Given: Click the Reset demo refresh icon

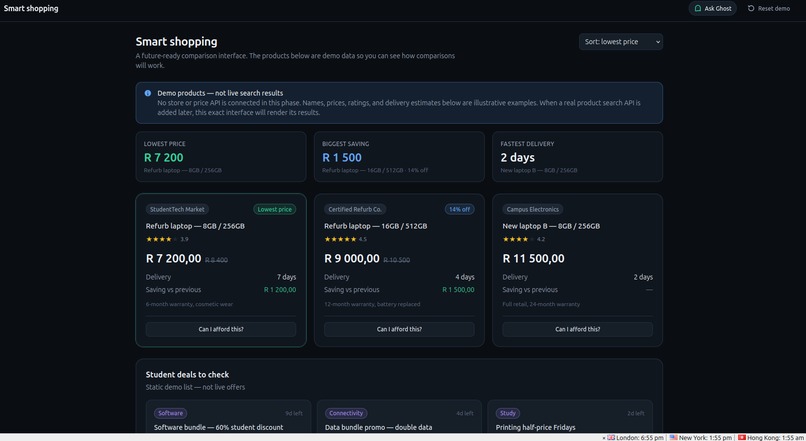Looking at the screenshot, I should tap(751, 8).
